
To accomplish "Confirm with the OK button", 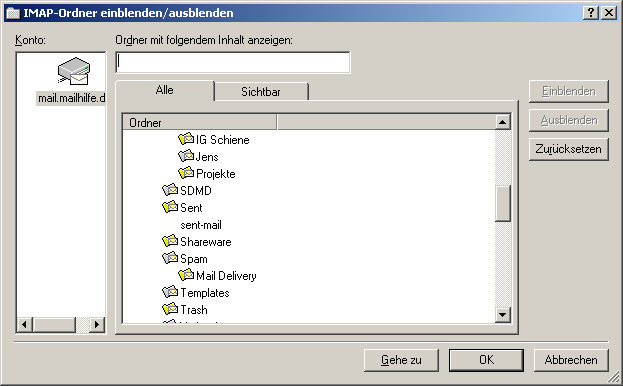I will coord(486,360).
